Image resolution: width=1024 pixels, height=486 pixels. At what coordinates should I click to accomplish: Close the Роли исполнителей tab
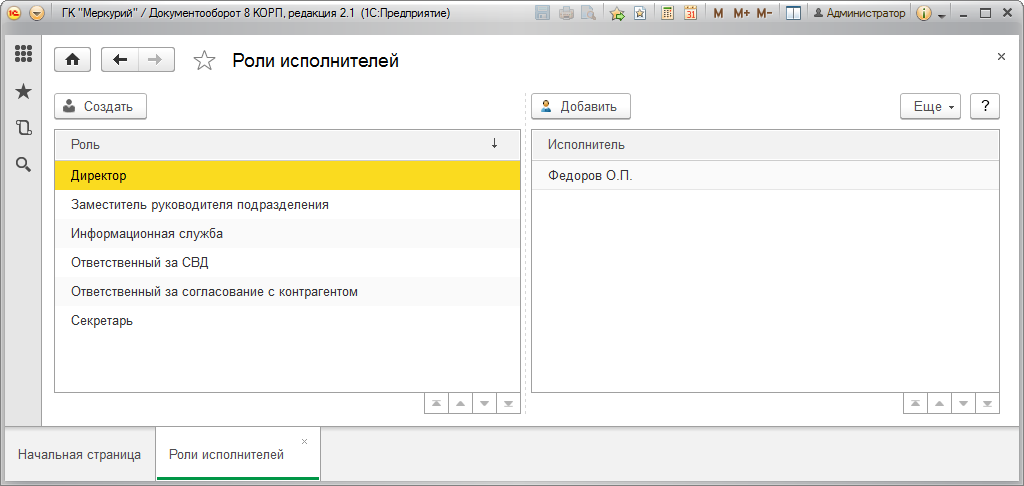click(304, 442)
